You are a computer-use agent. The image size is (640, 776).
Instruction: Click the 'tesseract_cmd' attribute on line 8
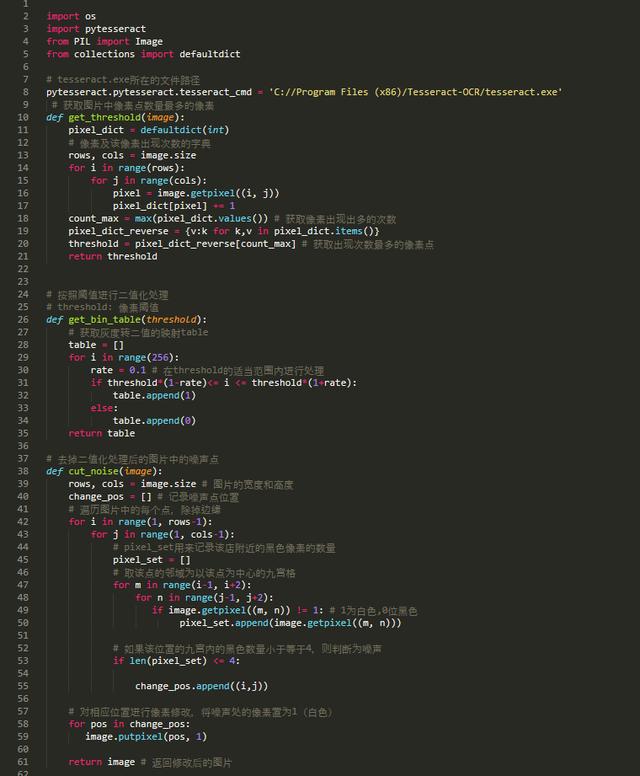(x=215, y=92)
